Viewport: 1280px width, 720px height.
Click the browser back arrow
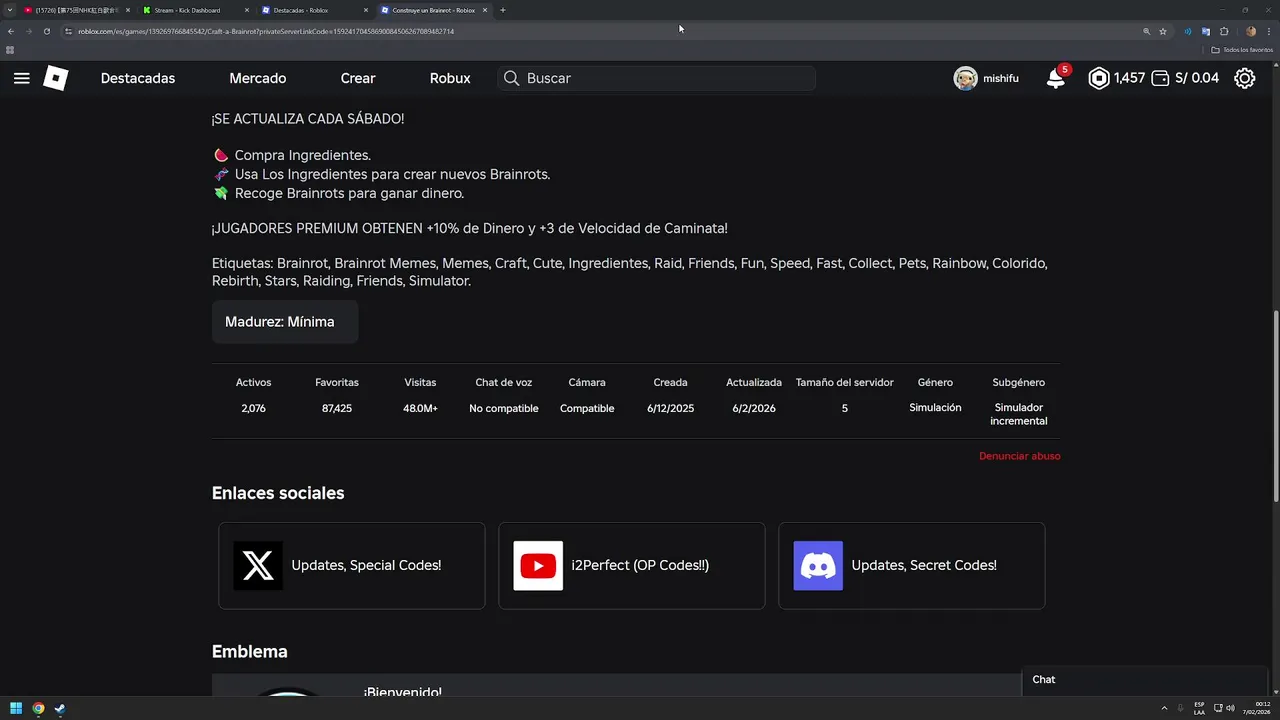11,31
